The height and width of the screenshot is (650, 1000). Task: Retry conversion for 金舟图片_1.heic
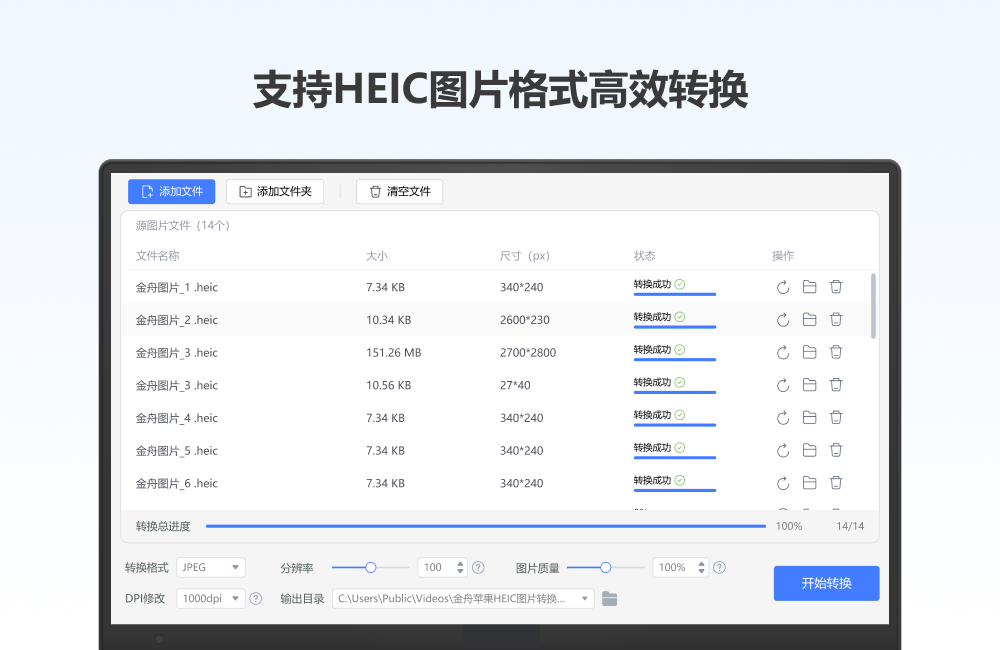tap(783, 287)
